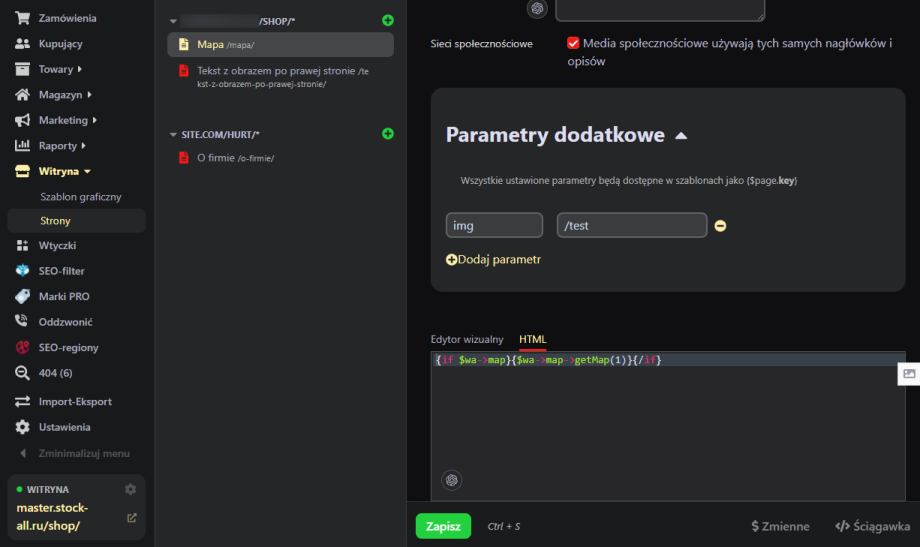Click Zapisz save button
The image size is (920, 547).
pos(443,526)
